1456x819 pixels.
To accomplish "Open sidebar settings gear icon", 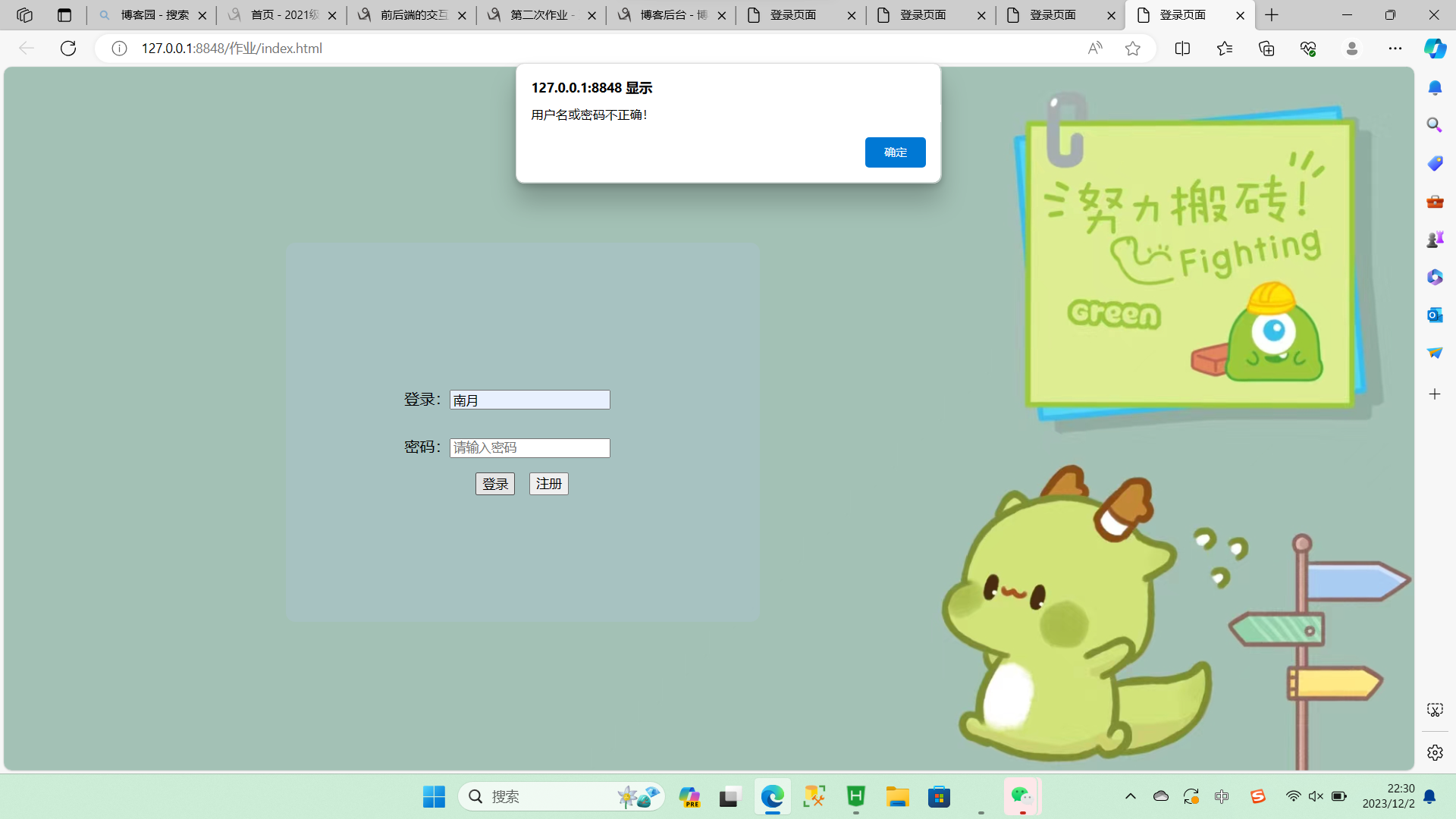I will (x=1434, y=752).
